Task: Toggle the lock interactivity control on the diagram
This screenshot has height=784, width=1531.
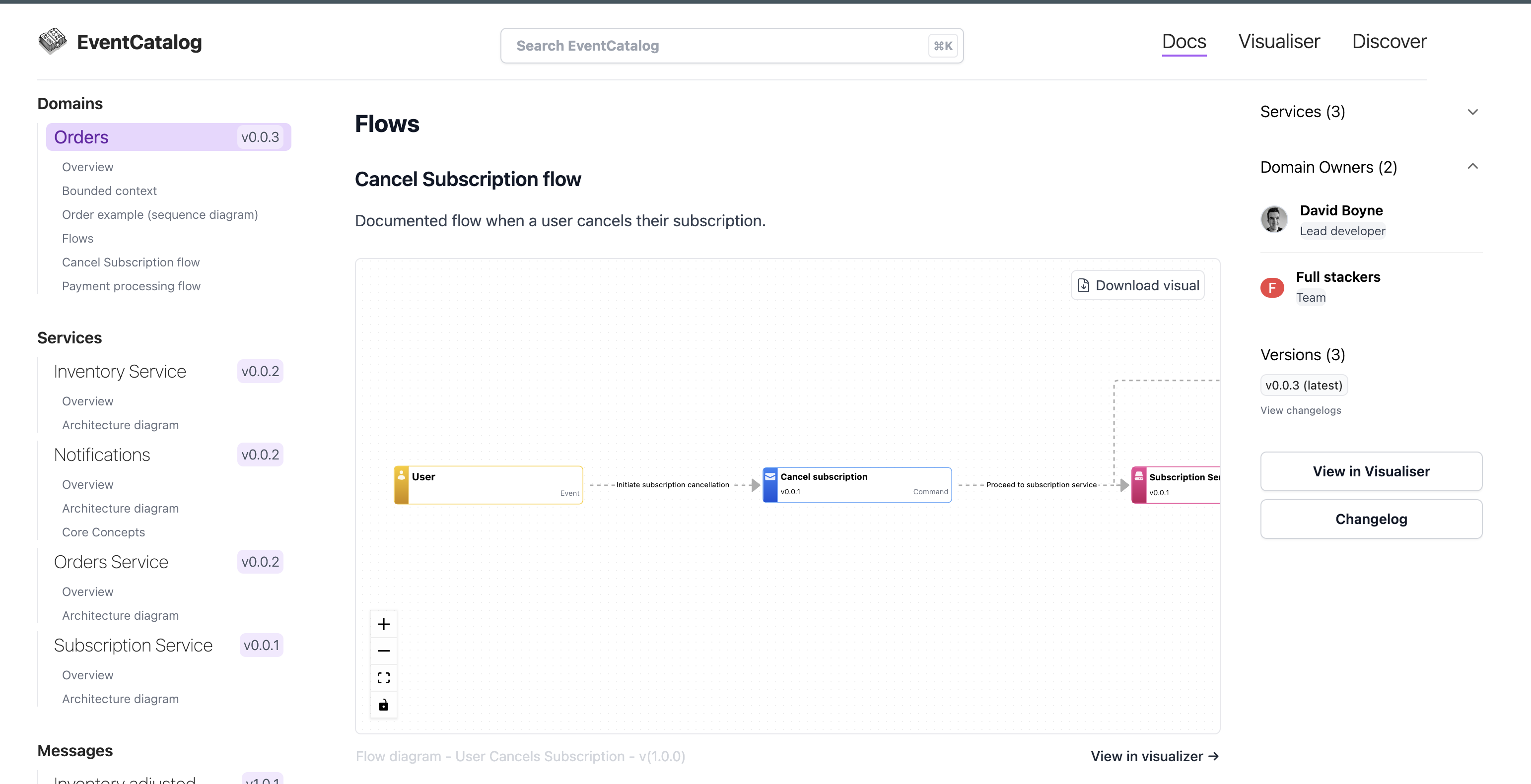Action: (x=383, y=705)
